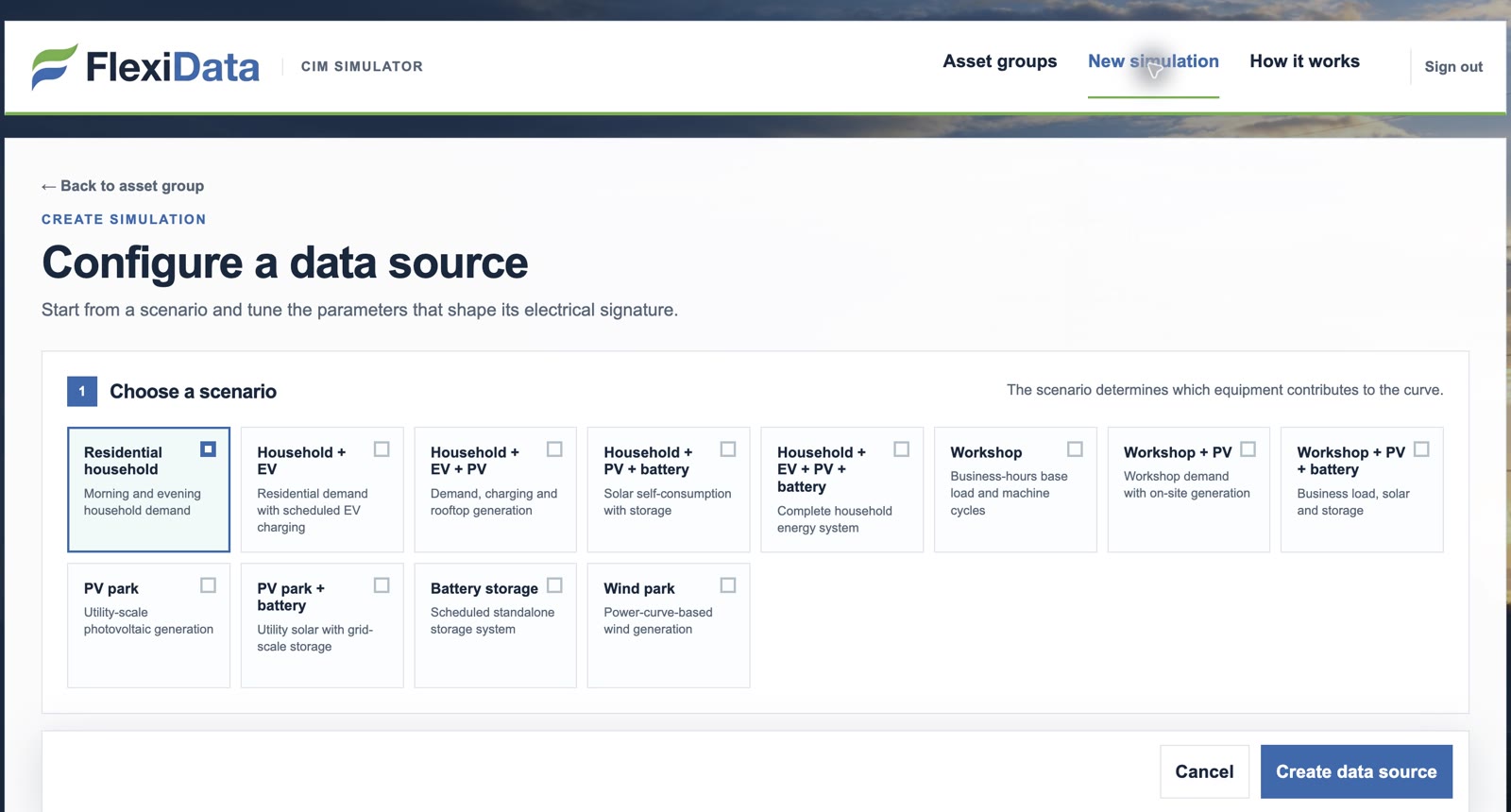Click 'Power-curve-based wind generation' description
1511x812 pixels.
click(658, 621)
